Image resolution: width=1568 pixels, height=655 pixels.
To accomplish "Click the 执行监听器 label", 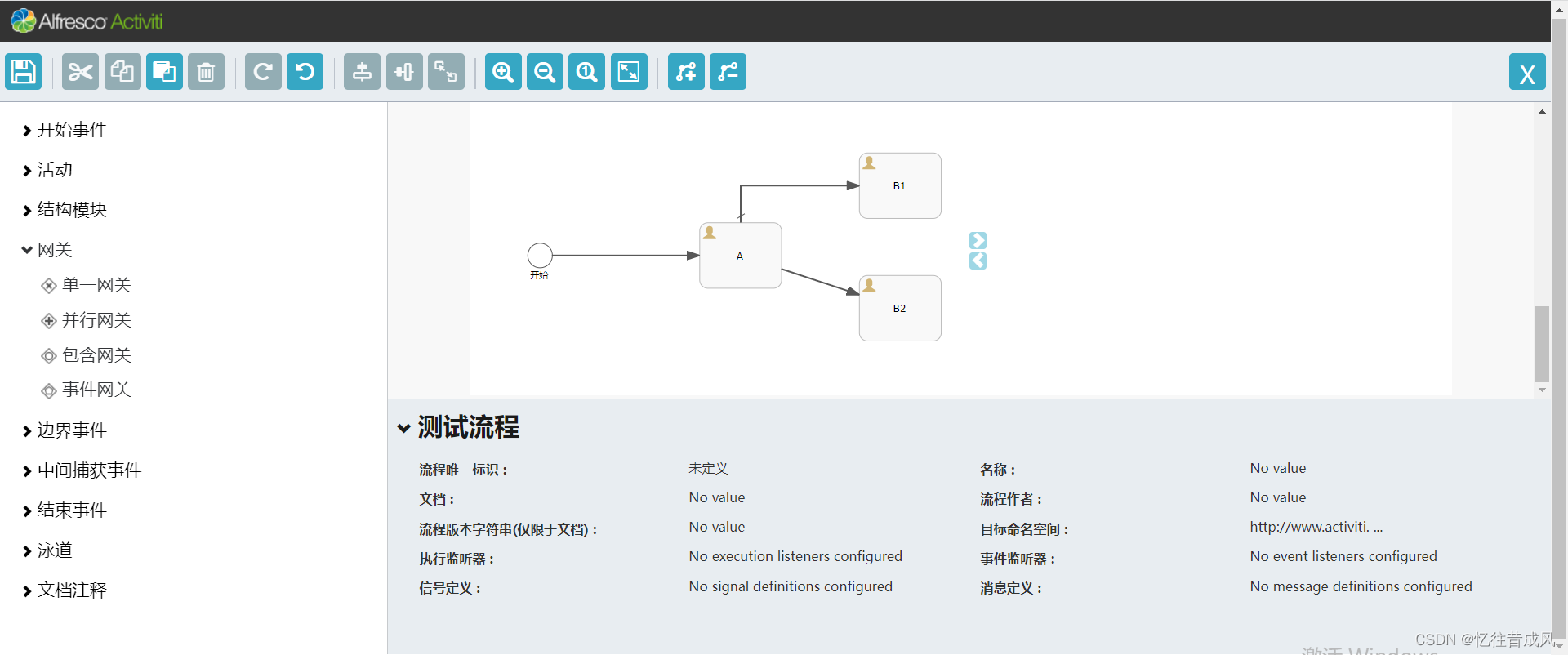I will point(457,559).
